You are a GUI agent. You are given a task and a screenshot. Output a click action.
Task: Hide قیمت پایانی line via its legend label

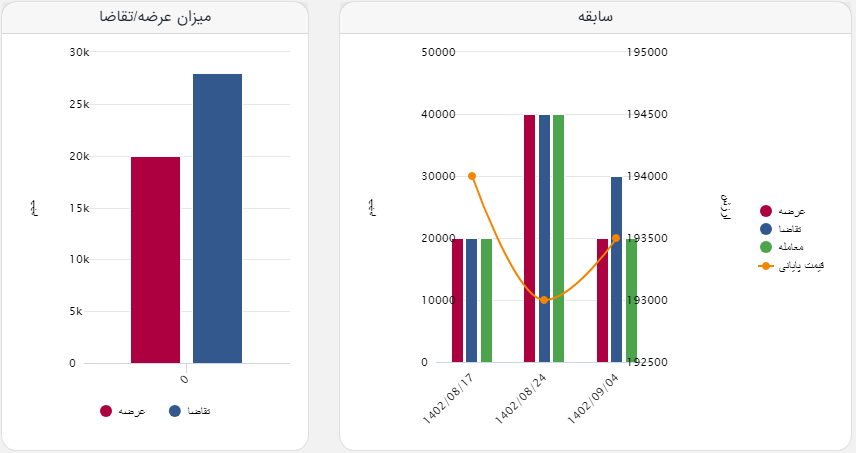click(x=800, y=266)
